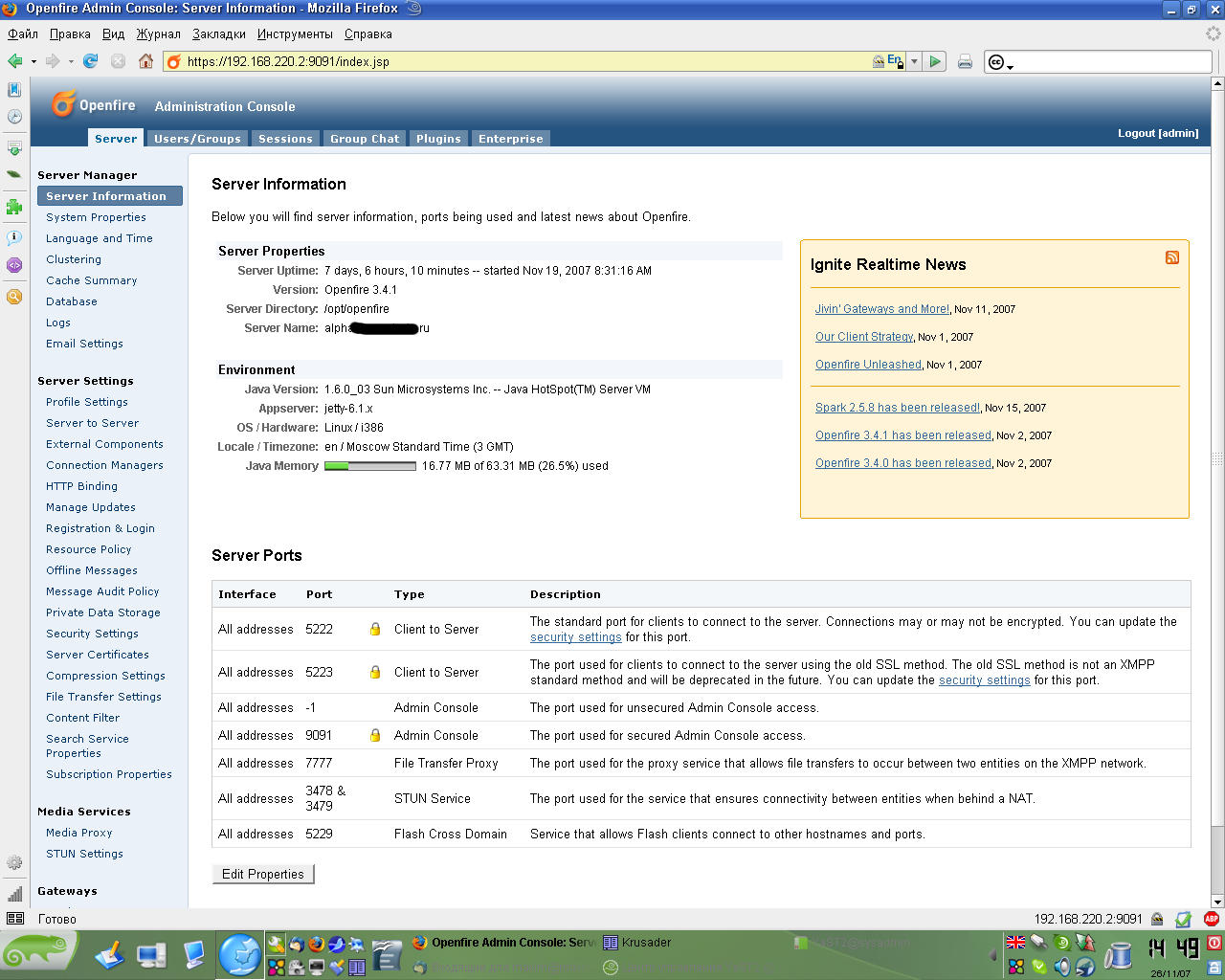Select 'Flash Cross Domain' type text
This screenshot has width=1225, height=980.
click(x=451, y=834)
